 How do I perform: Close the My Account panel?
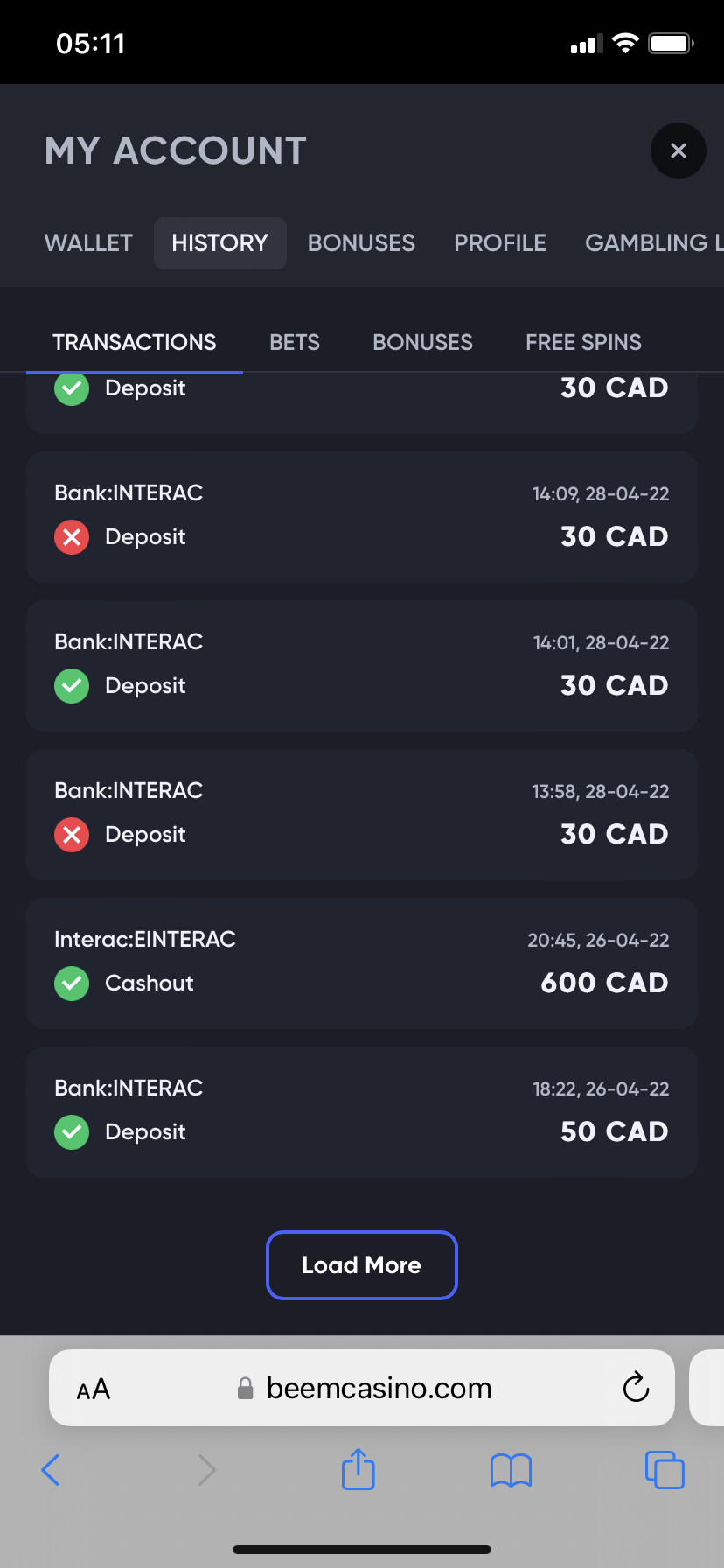pyautogui.click(x=678, y=150)
